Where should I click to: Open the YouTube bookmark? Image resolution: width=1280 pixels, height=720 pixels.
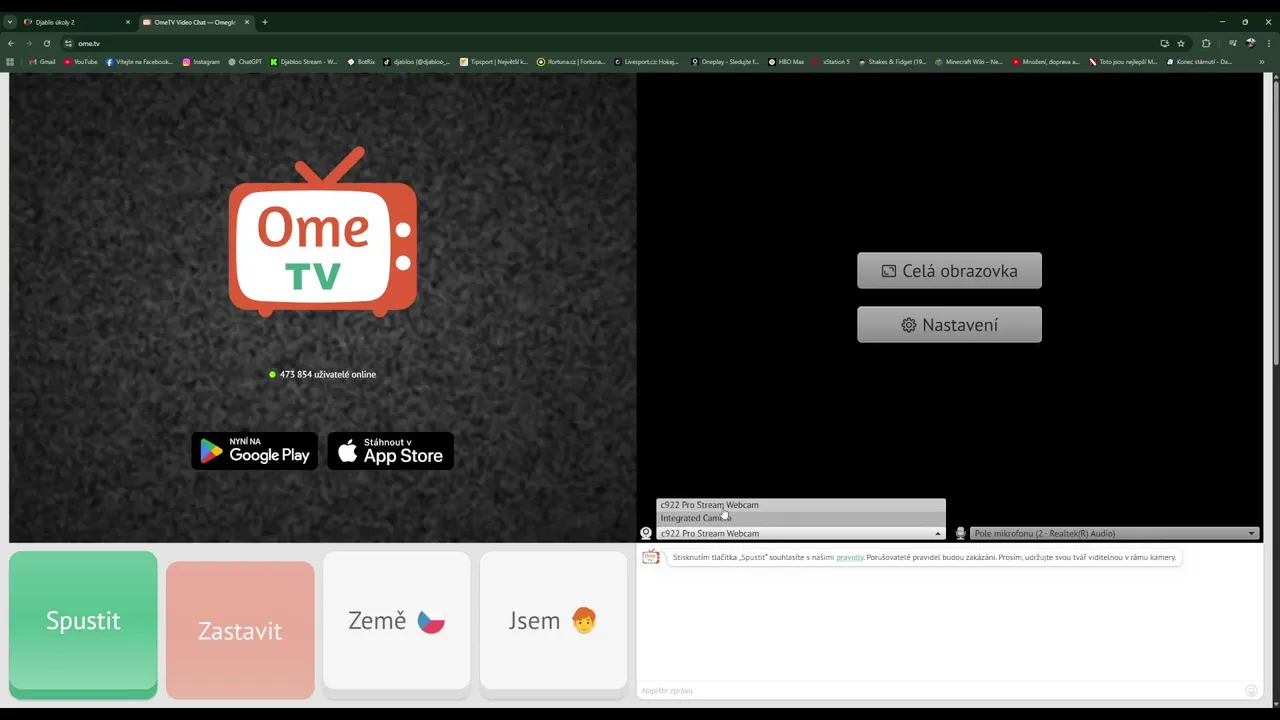(81, 62)
